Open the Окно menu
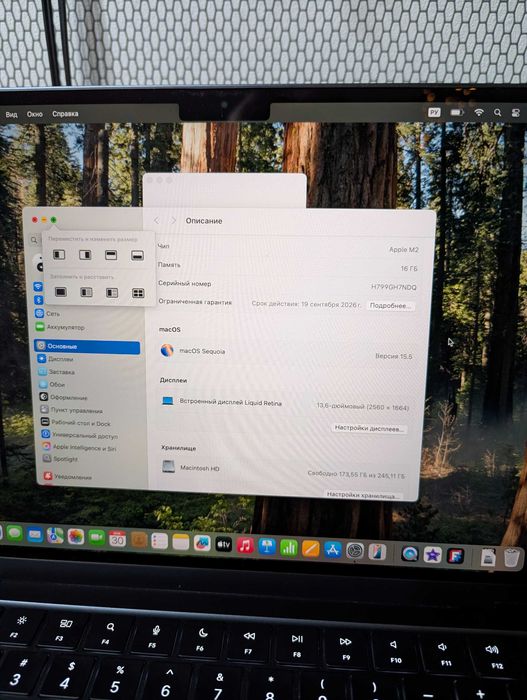This screenshot has width=527, height=700. (x=34, y=114)
